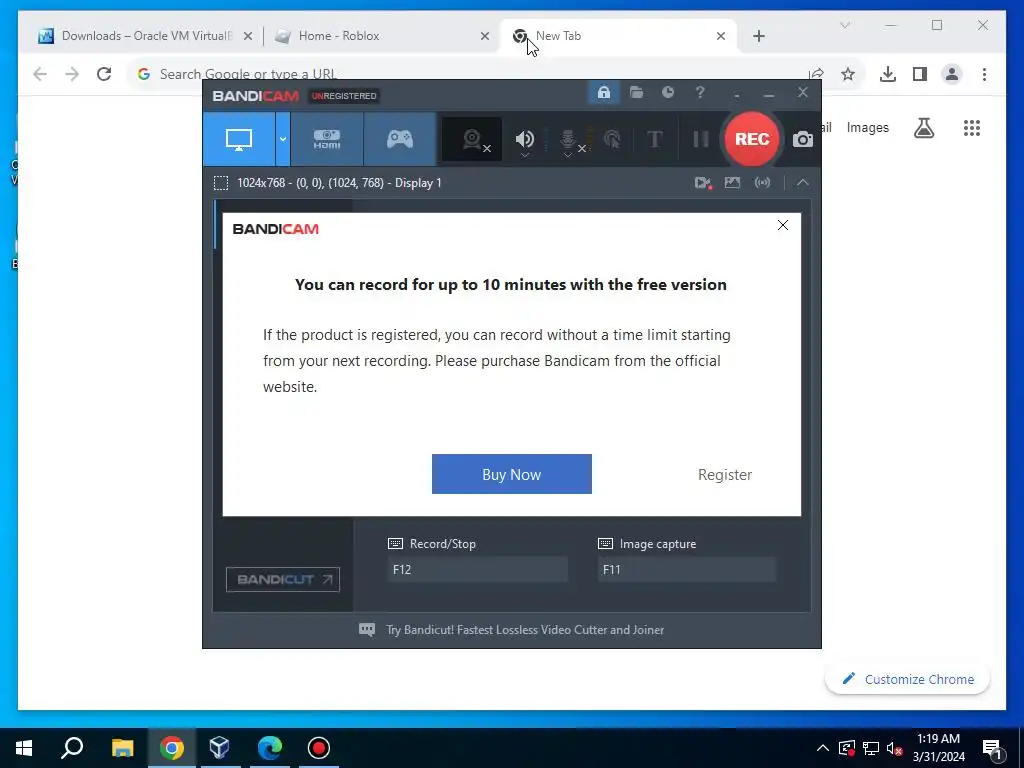Open VirtualBox from the taskbar
Viewport: 1024px width, 768px height.
pos(219,748)
